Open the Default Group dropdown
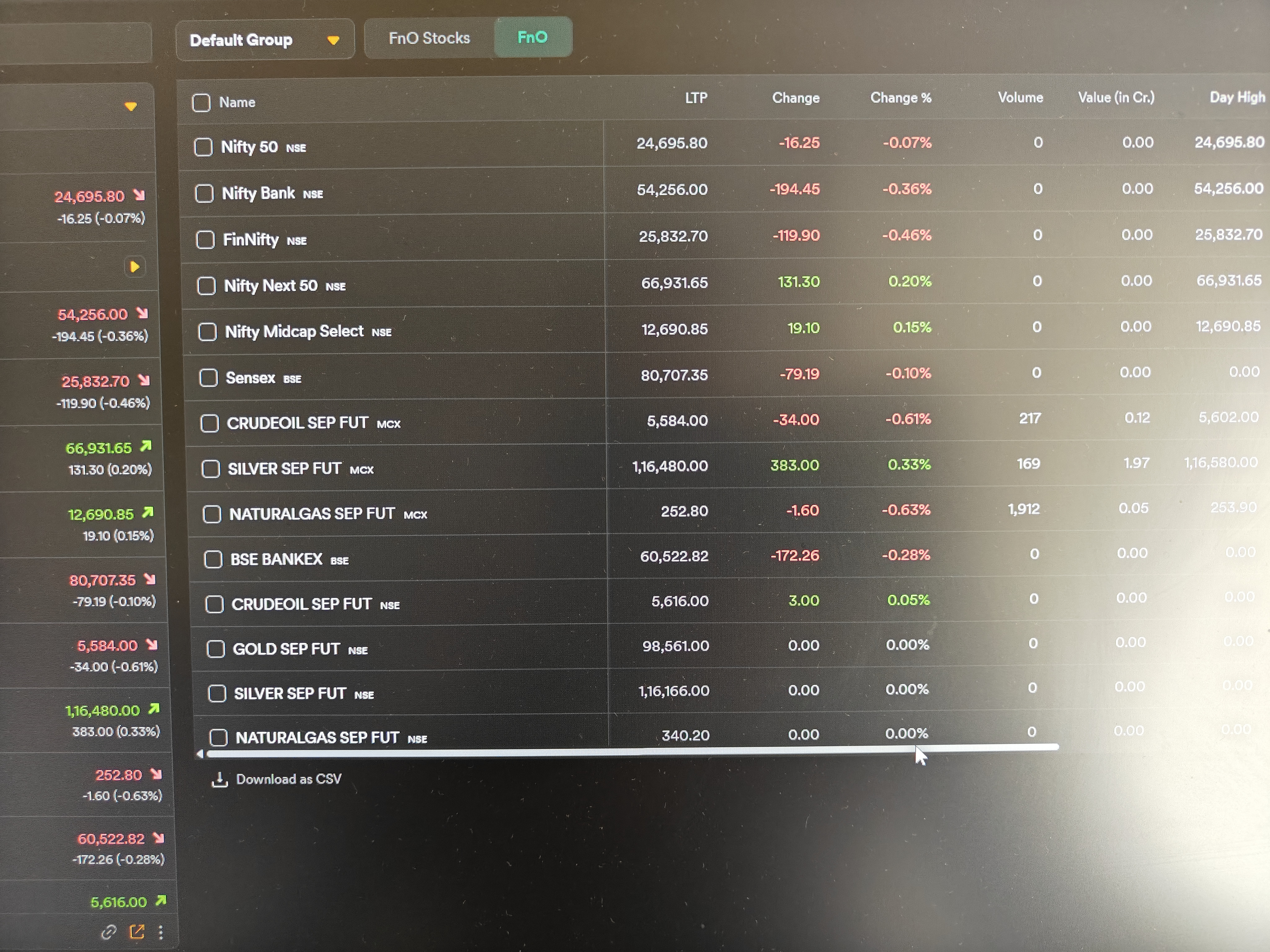1270x952 pixels. point(265,40)
